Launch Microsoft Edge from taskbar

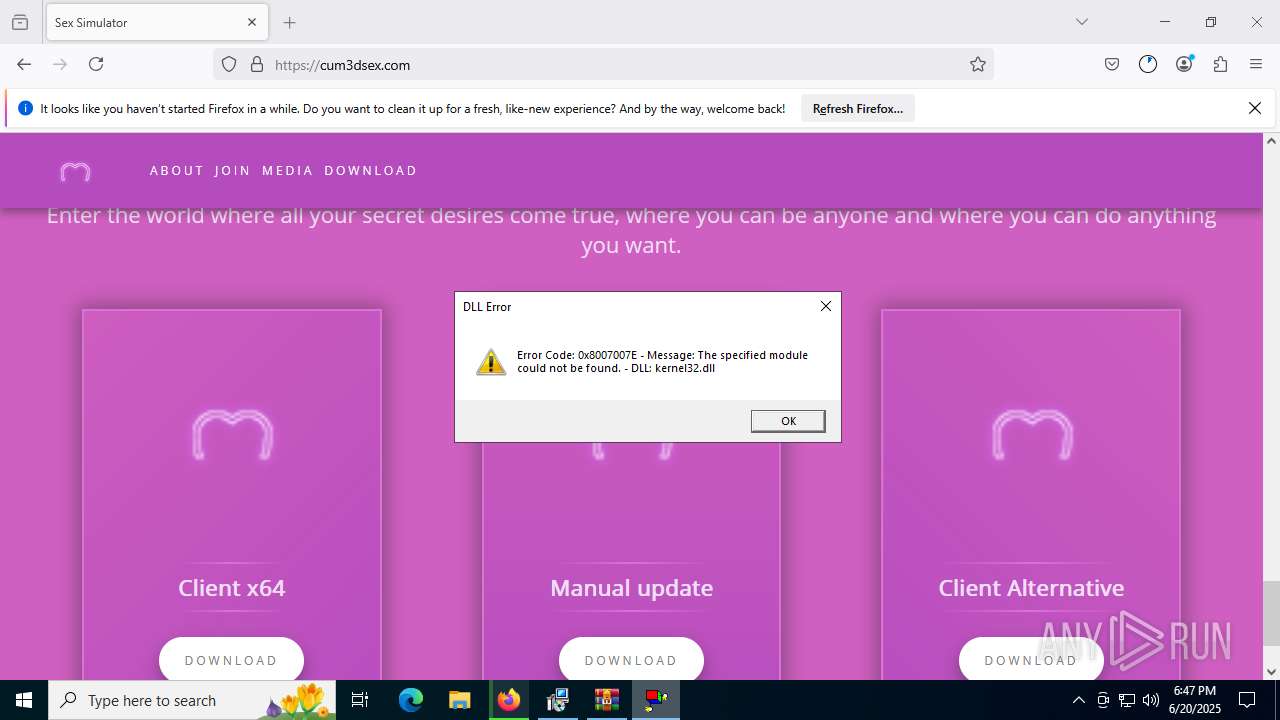[411, 700]
